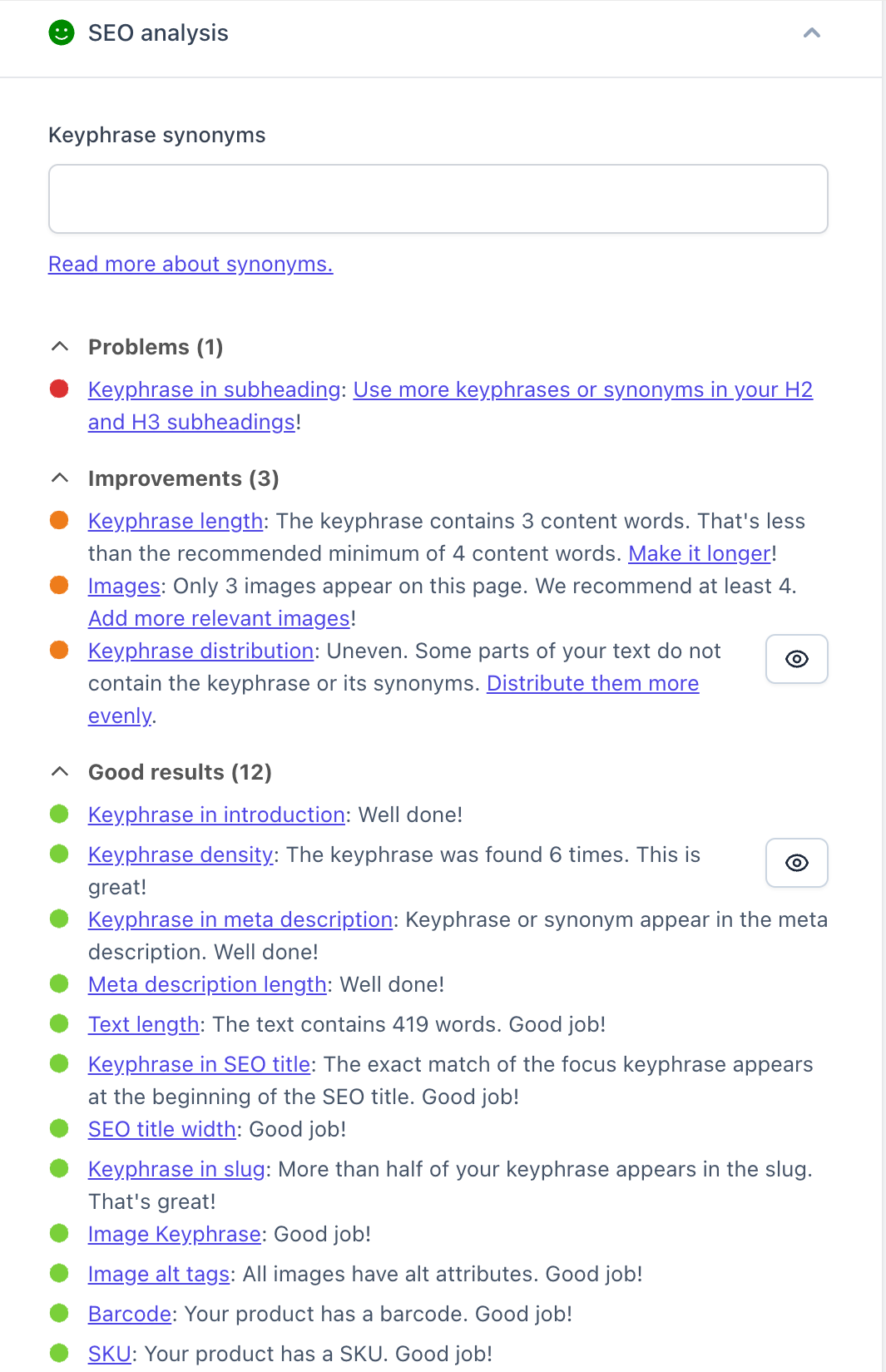This screenshot has width=886, height=1372.
Task: Click the green SKU status dot
Action: click(59, 1354)
